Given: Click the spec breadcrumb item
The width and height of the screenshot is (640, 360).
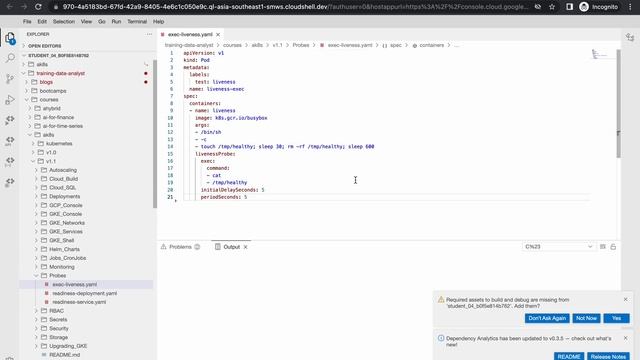Looking at the screenshot, I should [396, 45].
